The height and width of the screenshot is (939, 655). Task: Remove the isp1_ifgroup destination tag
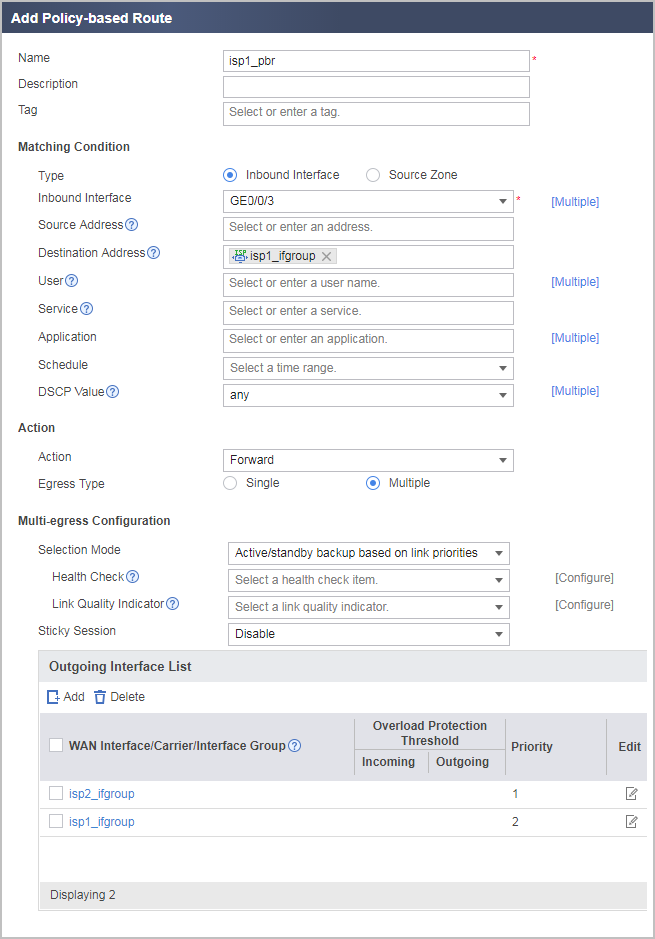[x=326, y=256]
